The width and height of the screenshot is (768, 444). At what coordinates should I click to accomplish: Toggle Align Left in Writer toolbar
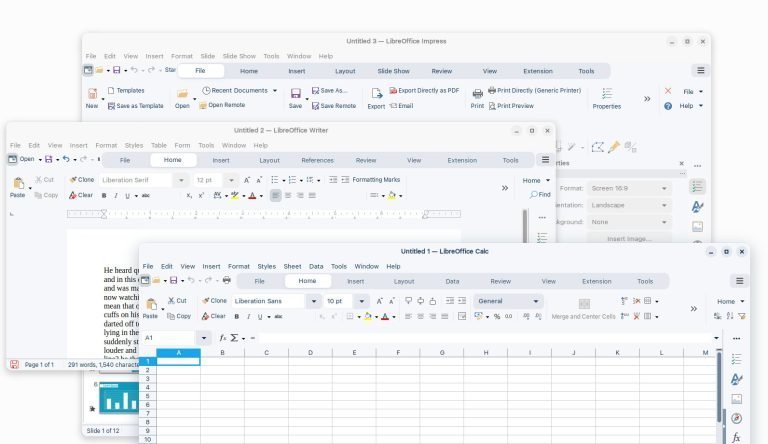(x=276, y=196)
